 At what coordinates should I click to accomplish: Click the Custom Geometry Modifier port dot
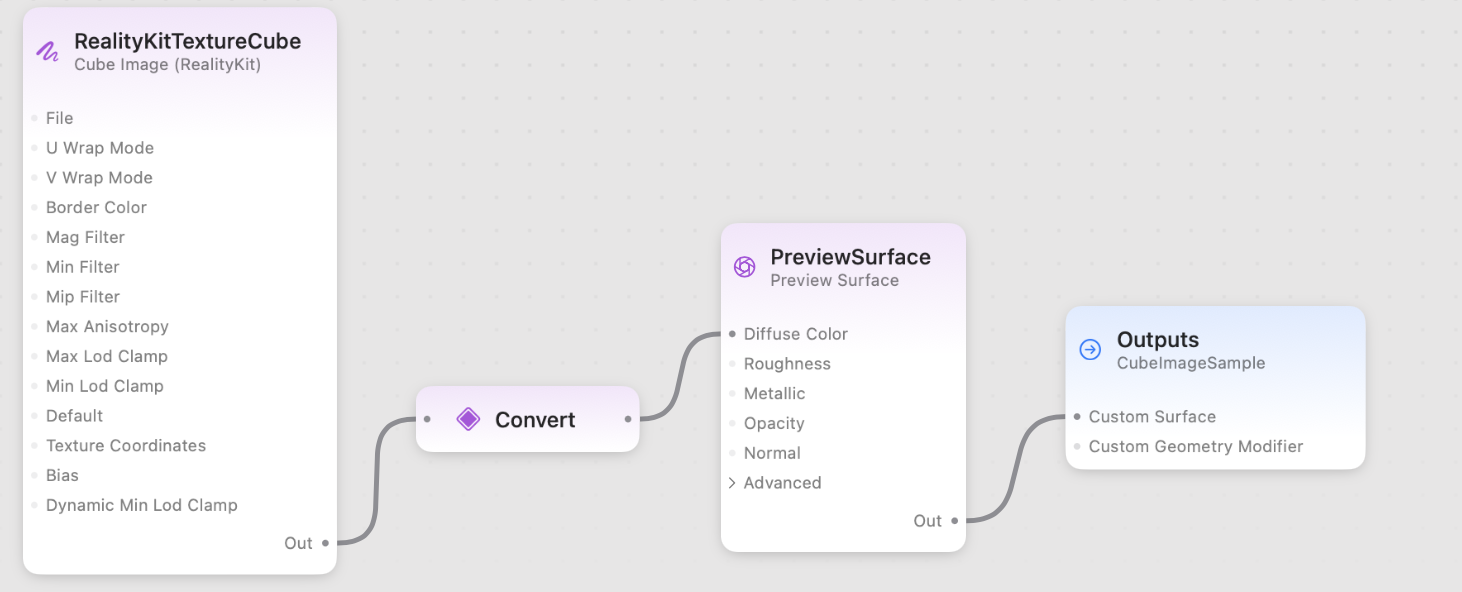pos(1075,447)
